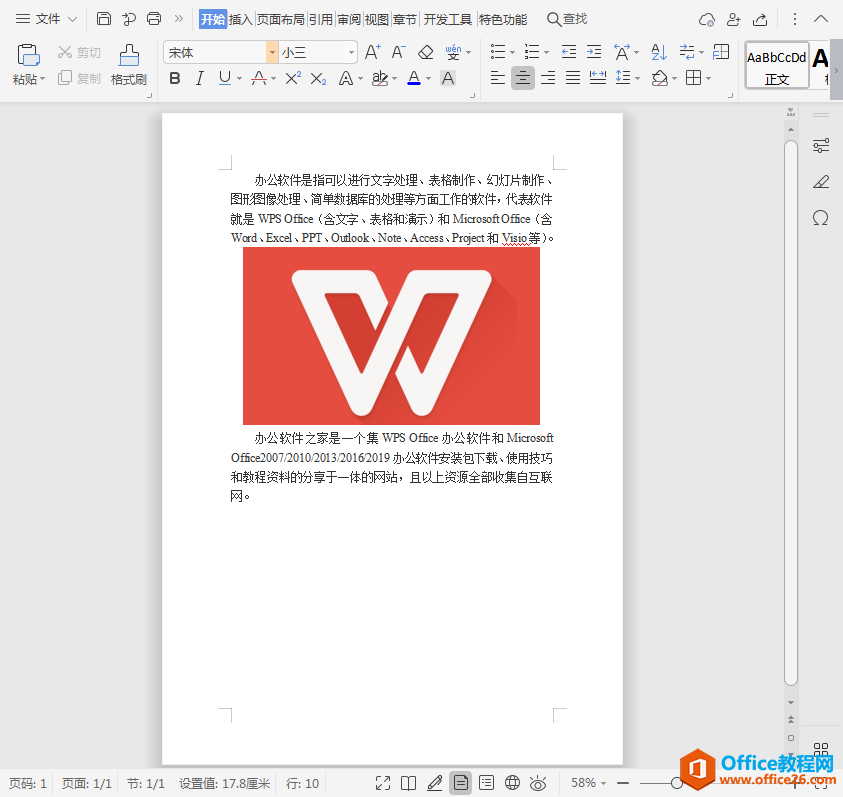This screenshot has width=843, height=797.
Task: Apply the 正文 style
Action: (777, 66)
